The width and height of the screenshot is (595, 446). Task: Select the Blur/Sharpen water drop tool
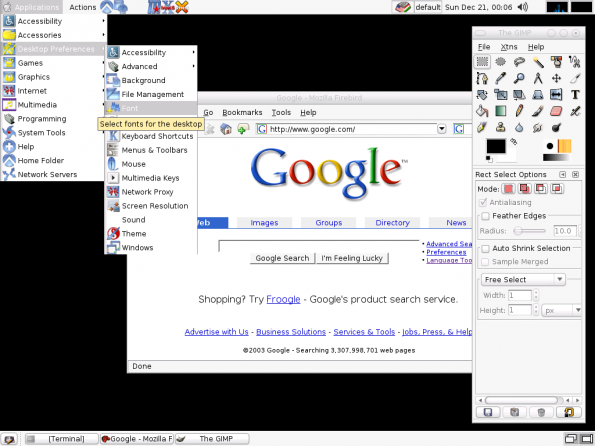519,128
